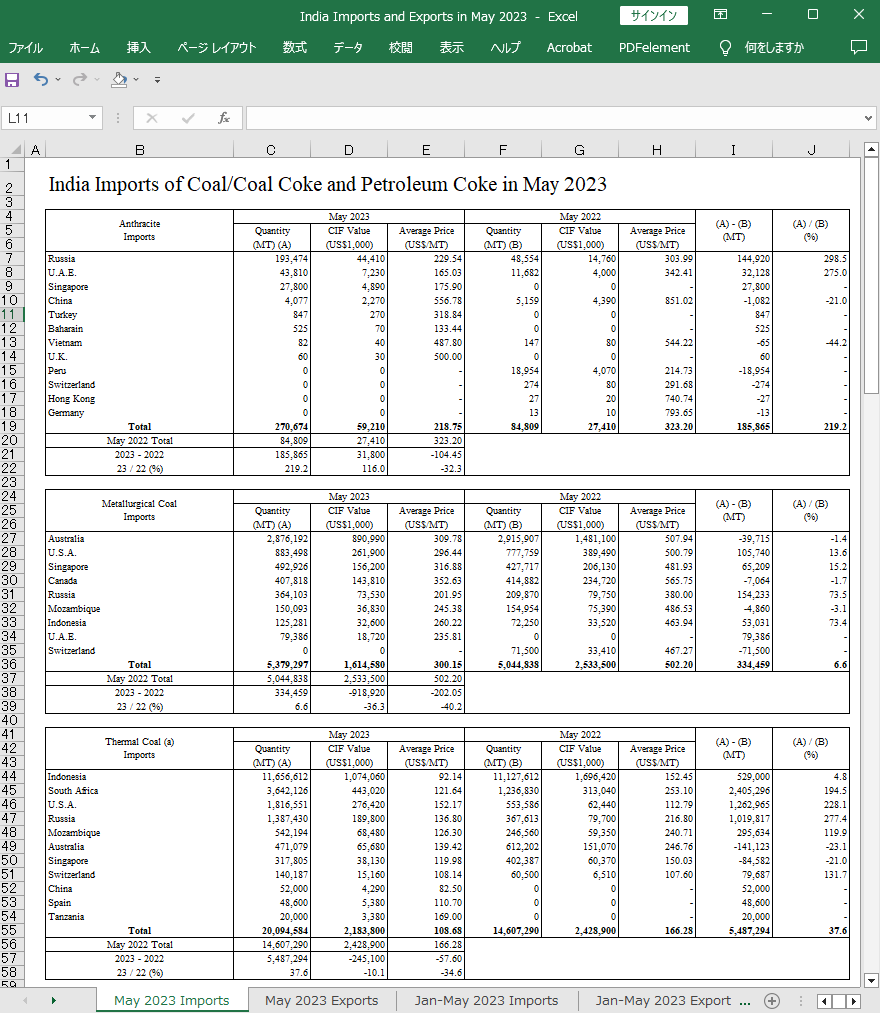Viewport: 880px width, 1013px height.
Task: Switch to May 2023 Exports sheet tab
Action: (x=322, y=1001)
